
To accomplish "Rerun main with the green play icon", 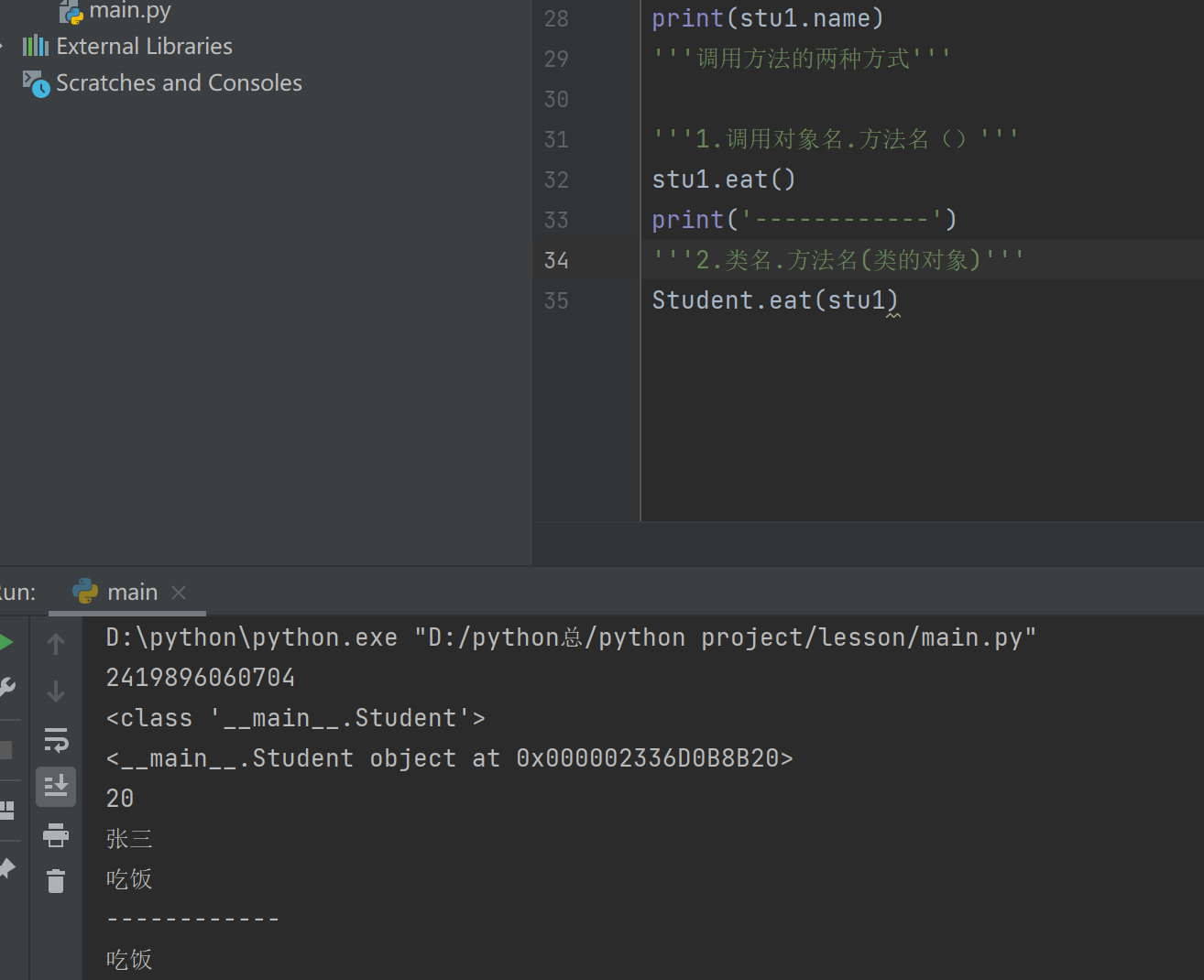I will click(x=5, y=642).
